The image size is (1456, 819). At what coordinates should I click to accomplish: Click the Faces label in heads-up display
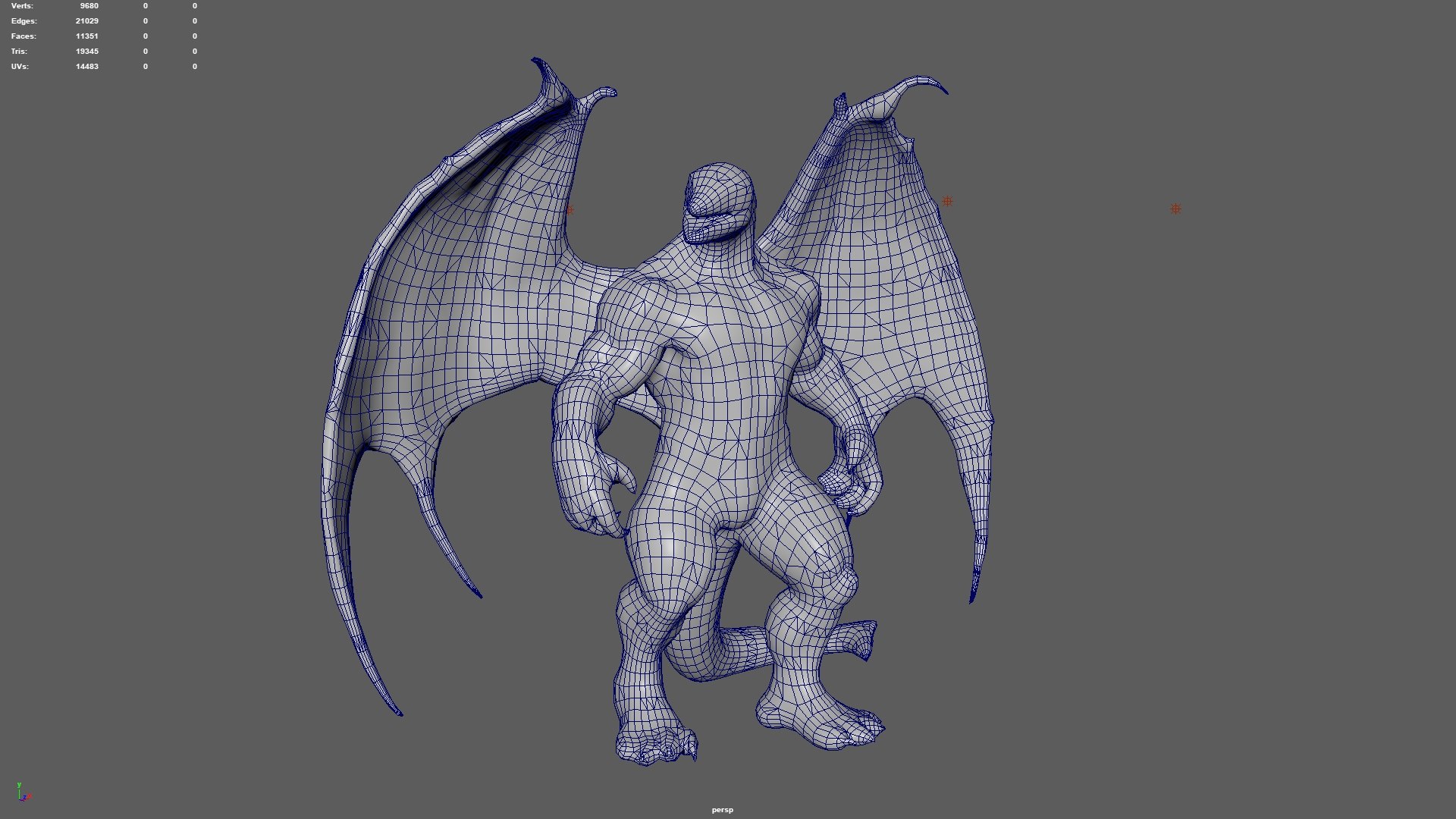(24, 36)
